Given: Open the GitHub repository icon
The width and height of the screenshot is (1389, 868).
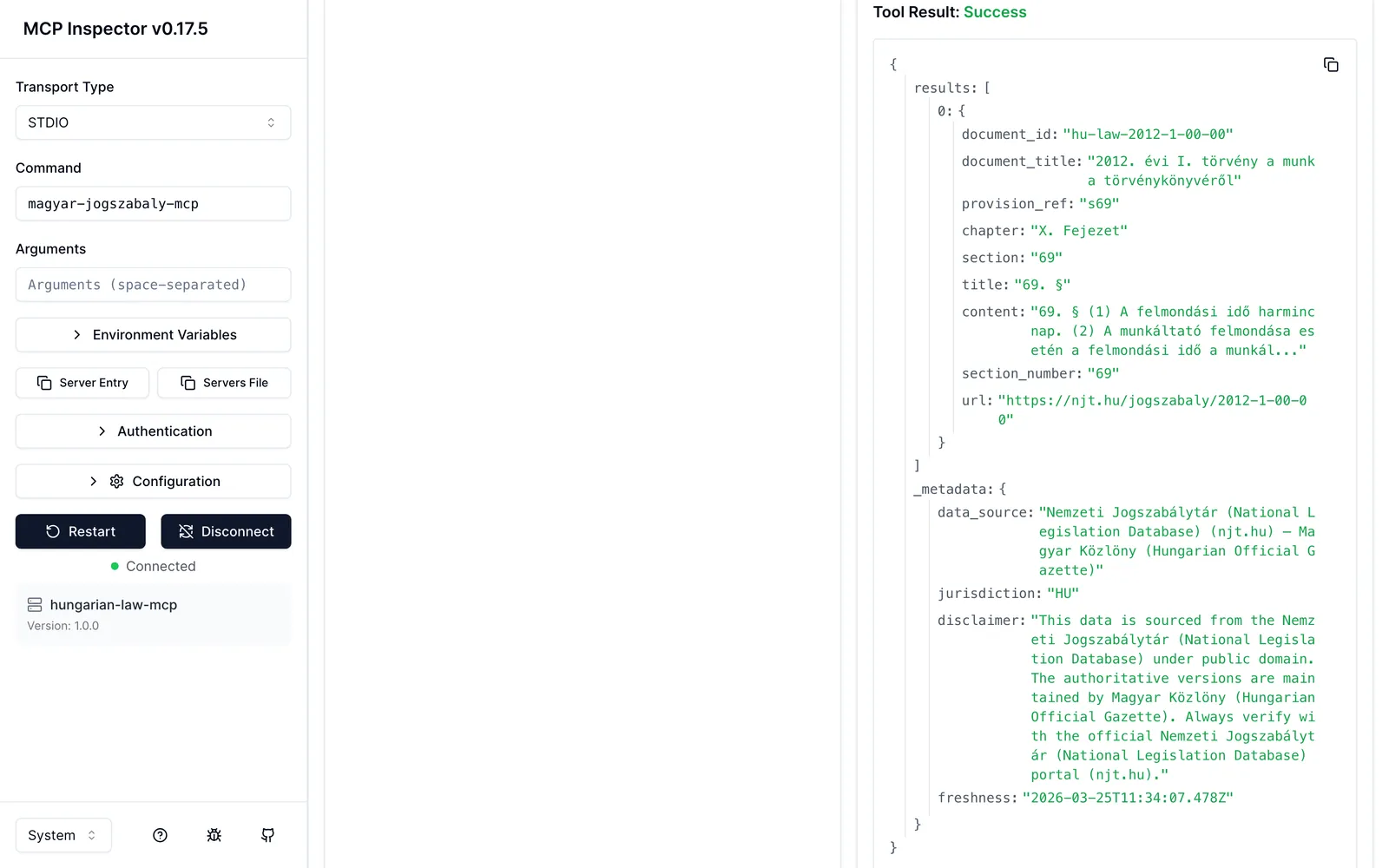Looking at the screenshot, I should pos(268,835).
